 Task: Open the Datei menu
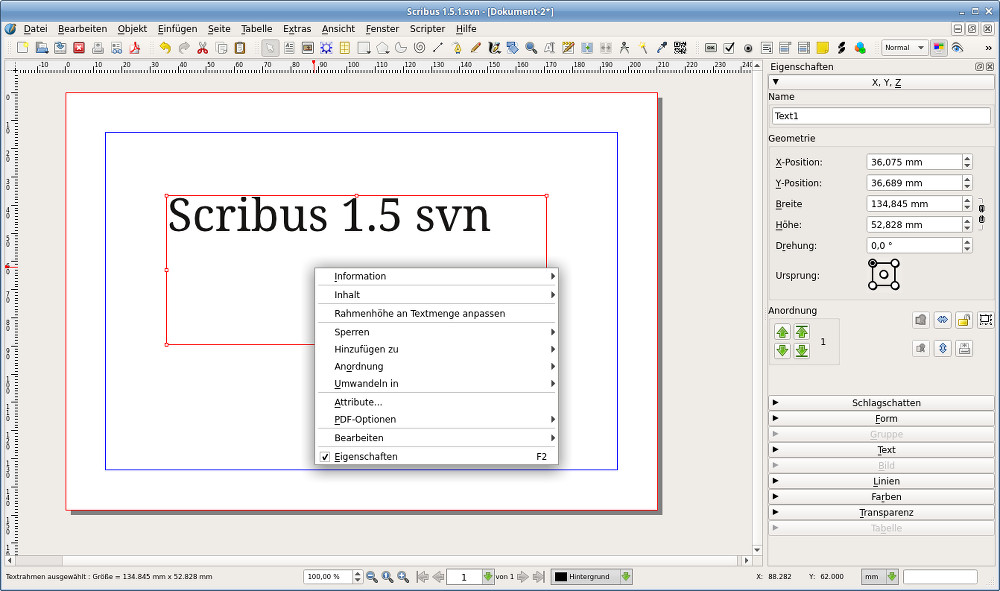[x=36, y=29]
